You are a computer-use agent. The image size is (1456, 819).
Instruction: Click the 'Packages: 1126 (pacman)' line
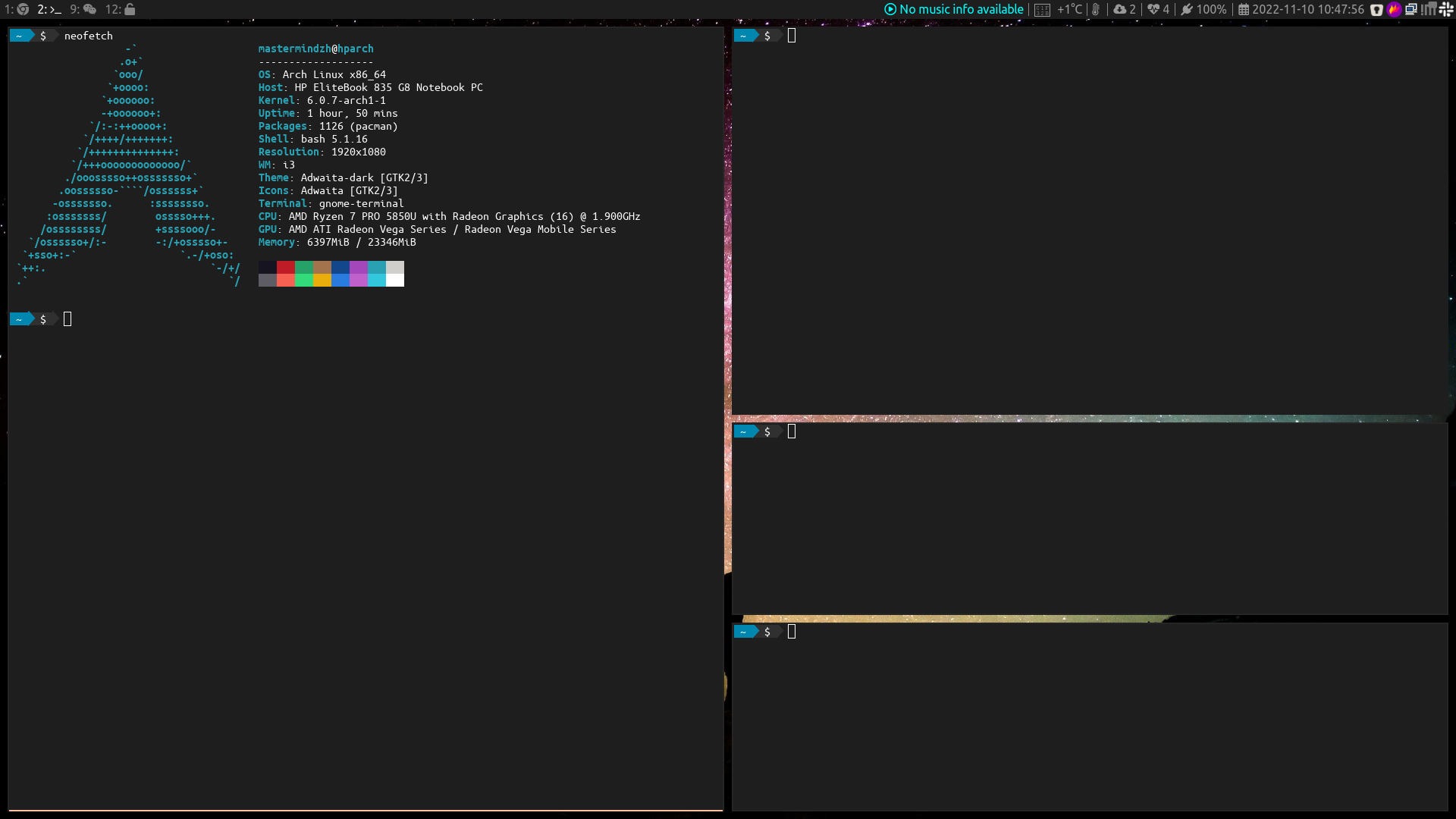tap(328, 126)
